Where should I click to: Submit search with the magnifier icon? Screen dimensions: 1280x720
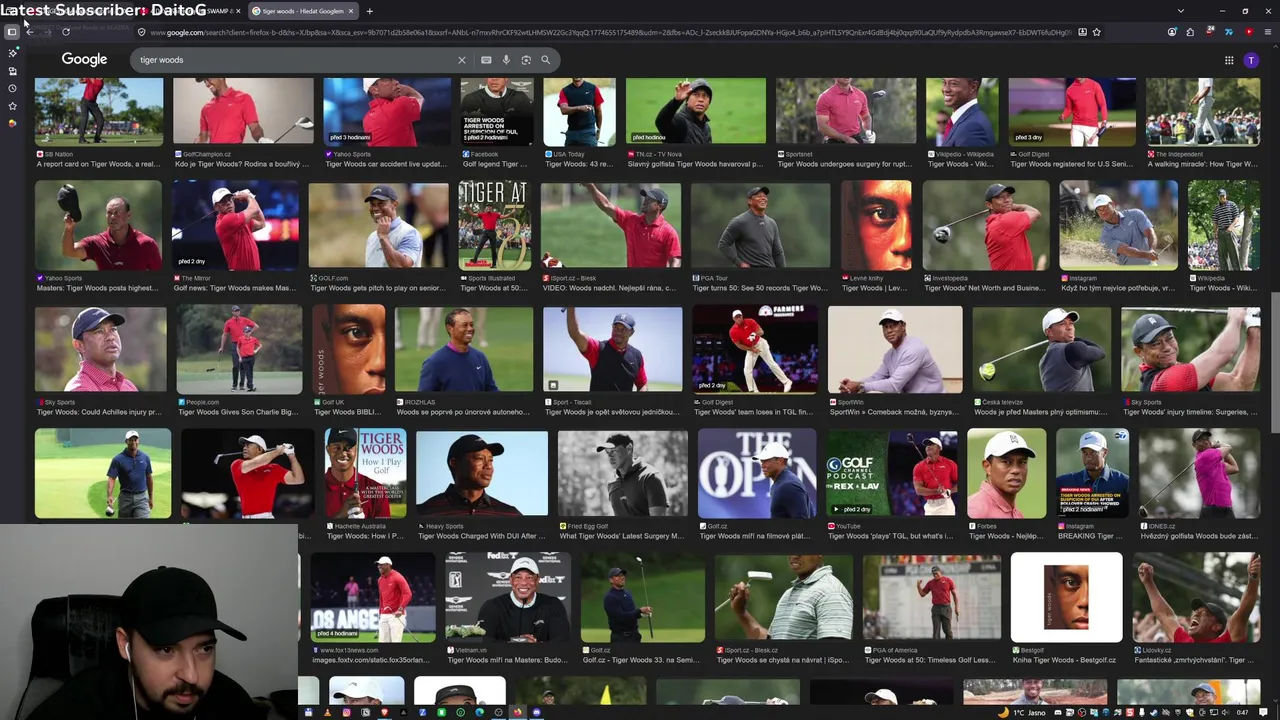click(545, 60)
